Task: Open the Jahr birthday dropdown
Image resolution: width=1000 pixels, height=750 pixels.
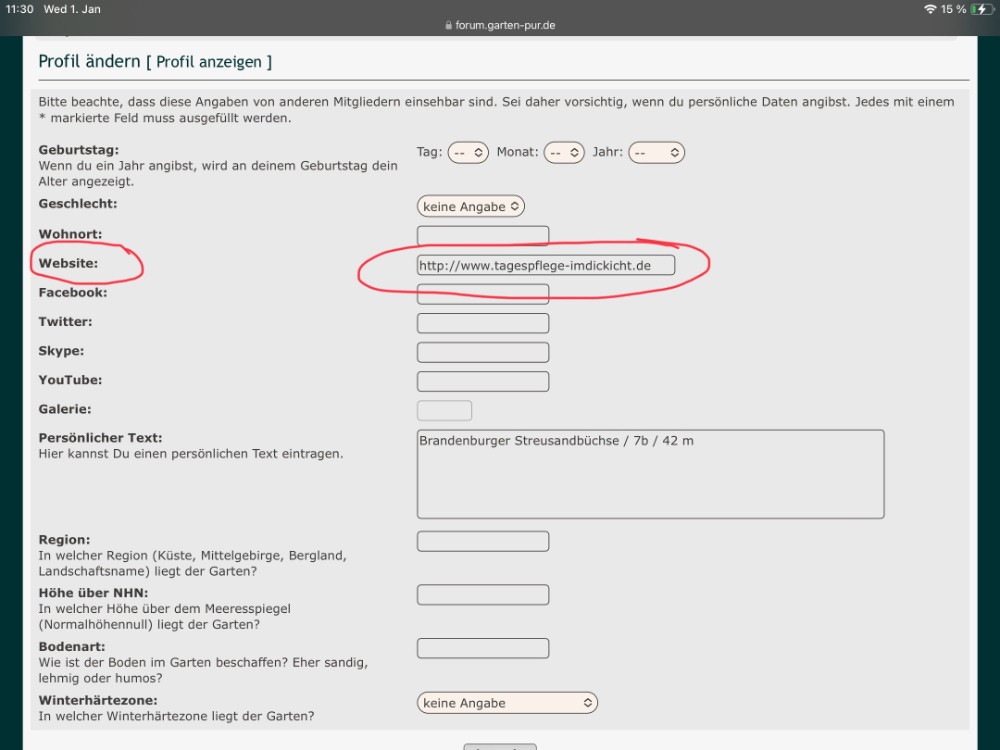Action: pyautogui.click(x=656, y=153)
